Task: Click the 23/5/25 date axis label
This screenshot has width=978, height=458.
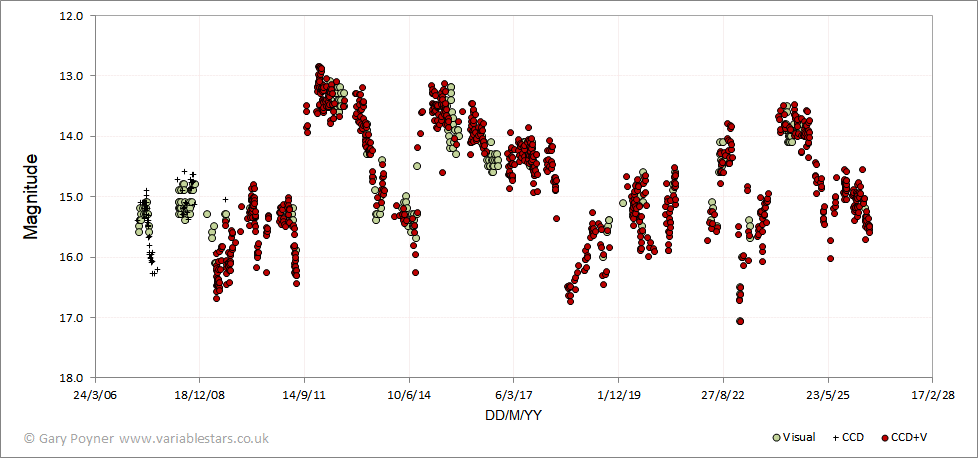Action: click(828, 395)
